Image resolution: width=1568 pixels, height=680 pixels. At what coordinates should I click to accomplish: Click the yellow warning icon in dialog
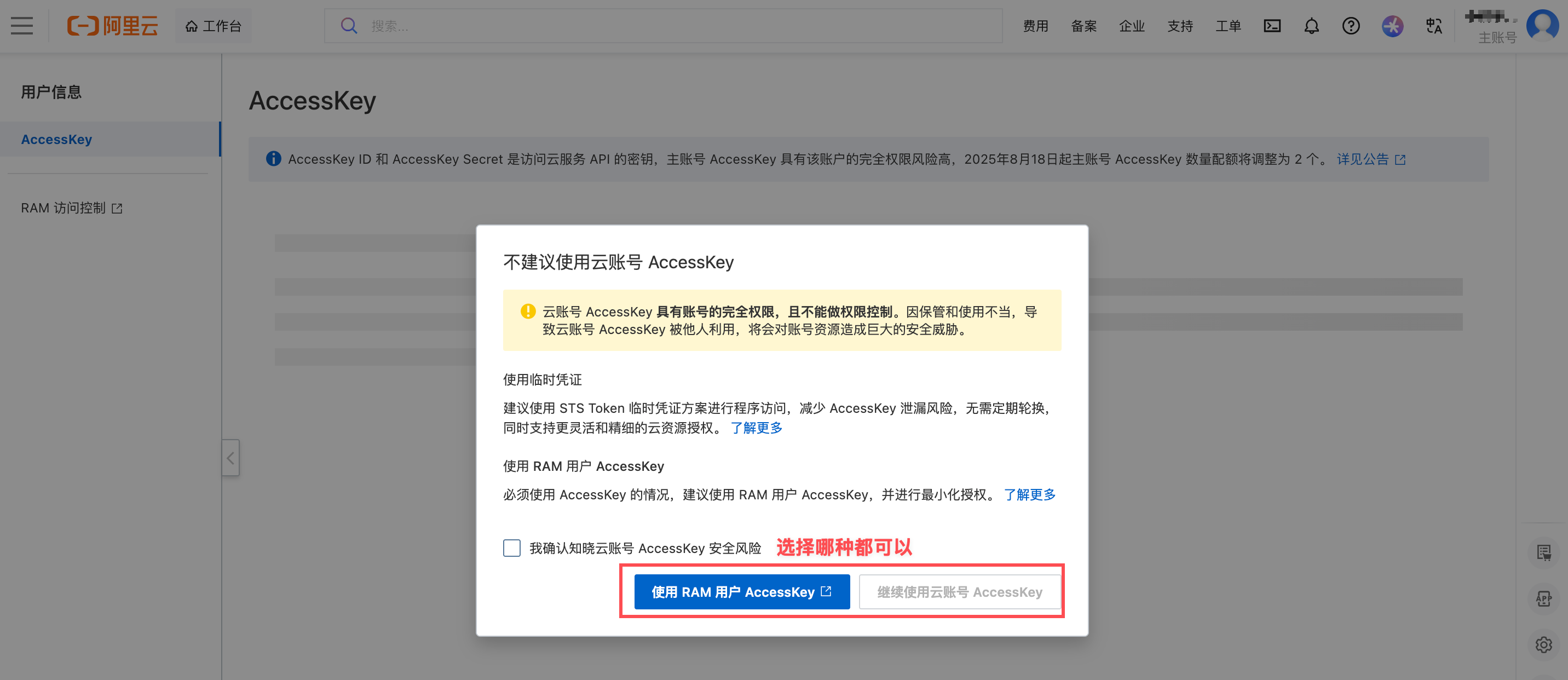[x=528, y=312]
